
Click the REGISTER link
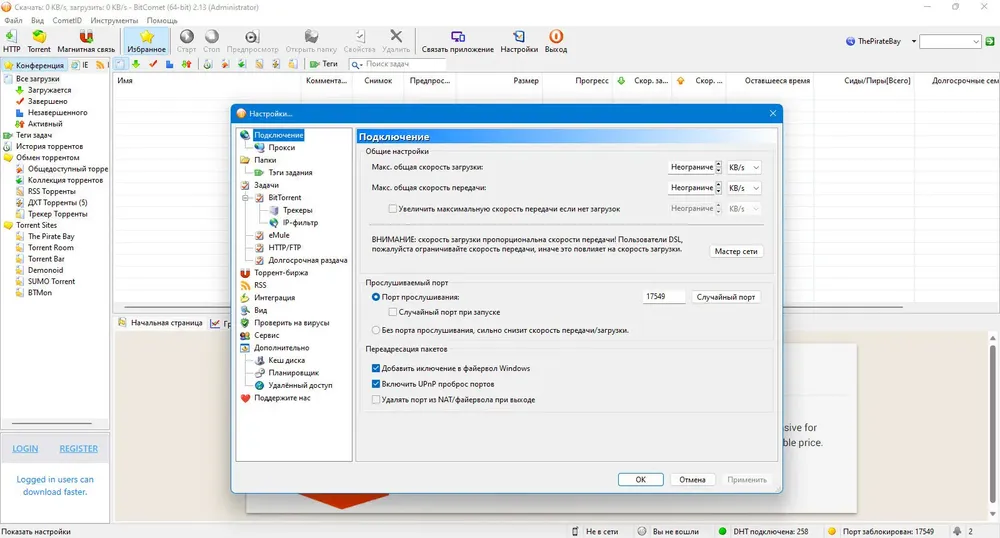click(78, 449)
